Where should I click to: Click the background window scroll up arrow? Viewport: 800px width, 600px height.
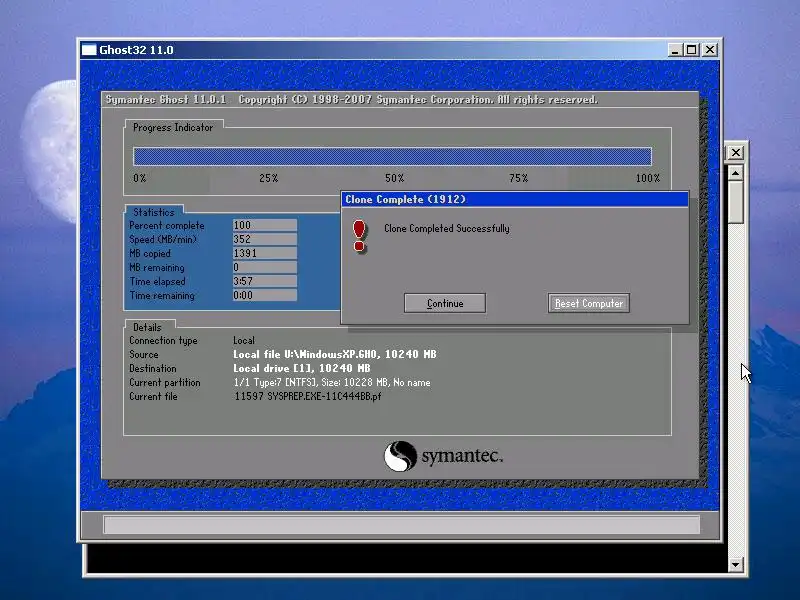pyautogui.click(x=735, y=173)
